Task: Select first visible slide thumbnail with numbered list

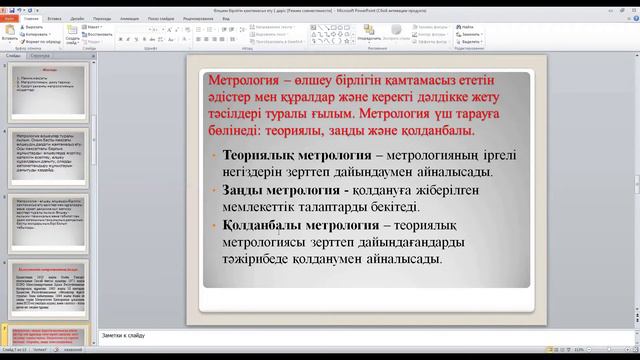Action: pyautogui.click(x=48, y=92)
